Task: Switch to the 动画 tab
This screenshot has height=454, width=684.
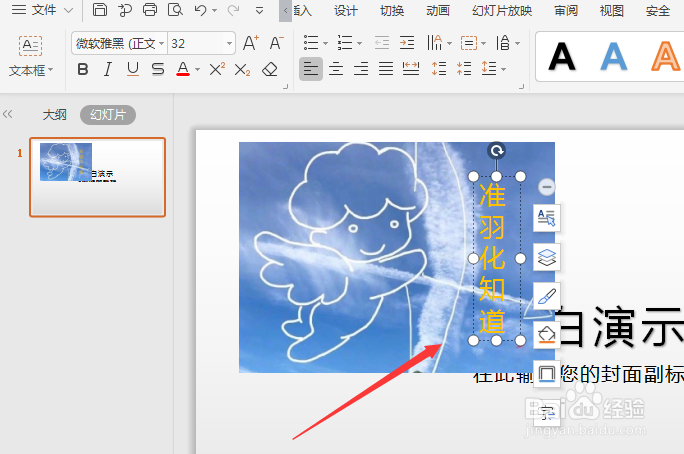Action: tap(438, 10)
